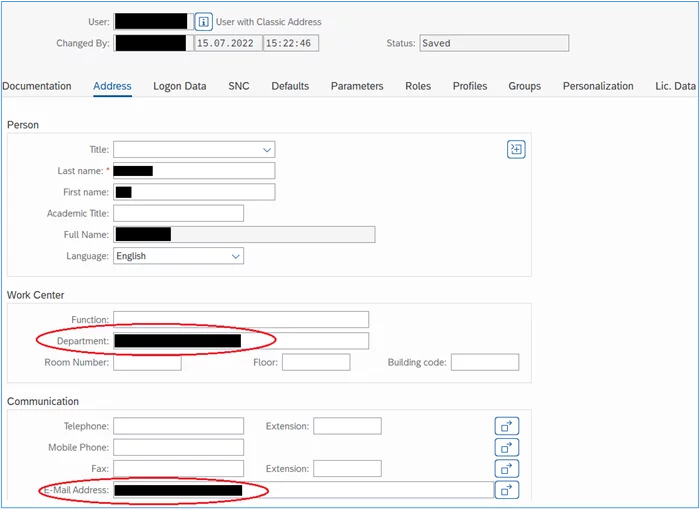Viewport: 700px width, 509px height.
Task: Switch to the Groups tab
Action: pos(525,86)
